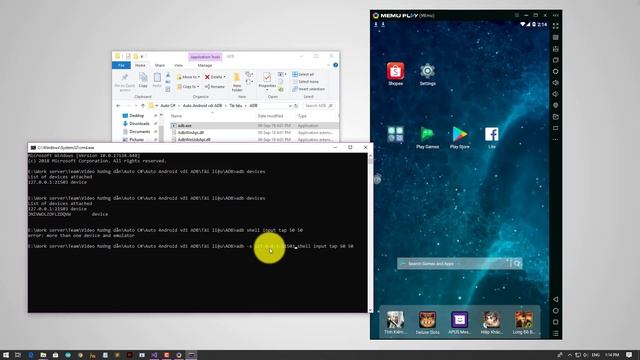Open action center notification icon
The height and width of the screenshot is (360, 640).
click(629, 355)
